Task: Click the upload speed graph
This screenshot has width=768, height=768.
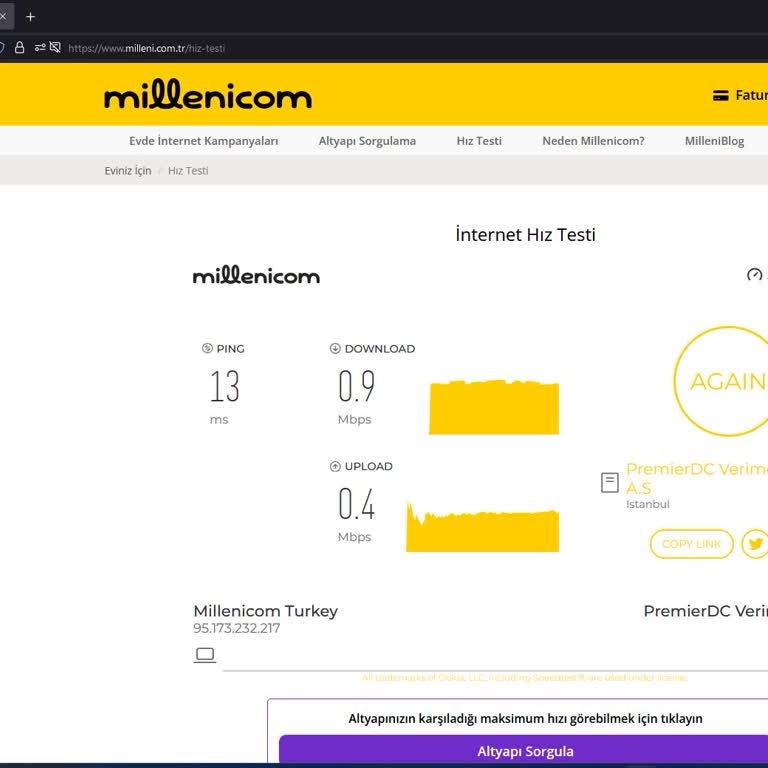Action: tap(482, 527)
